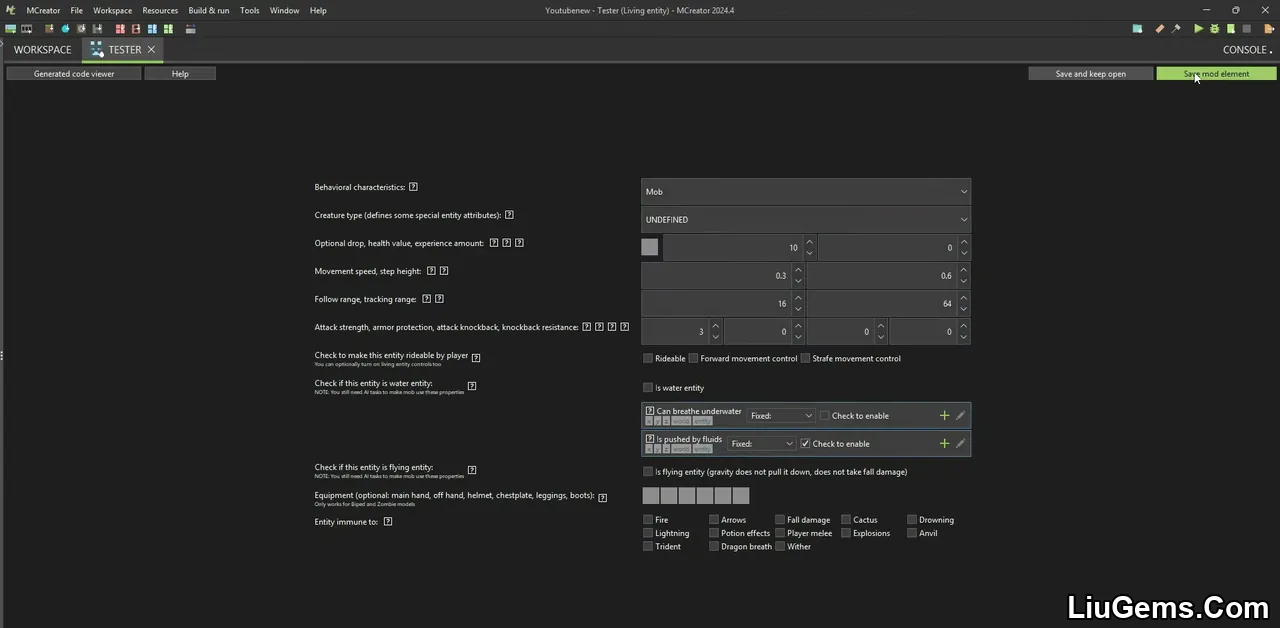Increase tracking range with up arrow

964,297
